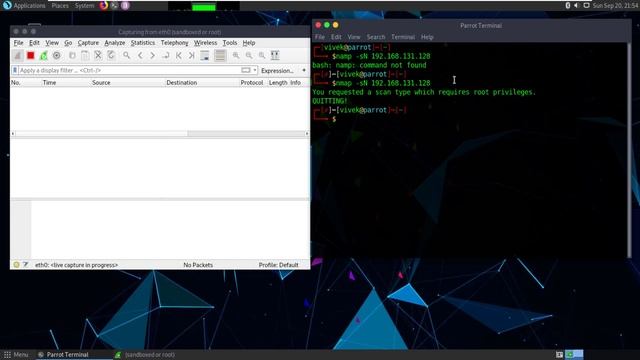Open the Statistics menu
Image resolution: width=640 pixels, height=360 pixels.
tap(143, 43)
